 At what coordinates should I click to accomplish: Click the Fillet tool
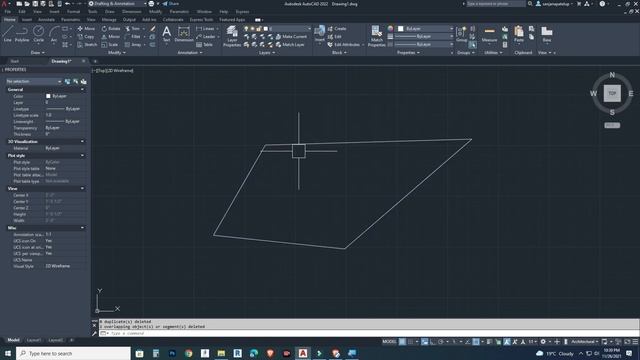pyautogui.click(x=132, y=37)
